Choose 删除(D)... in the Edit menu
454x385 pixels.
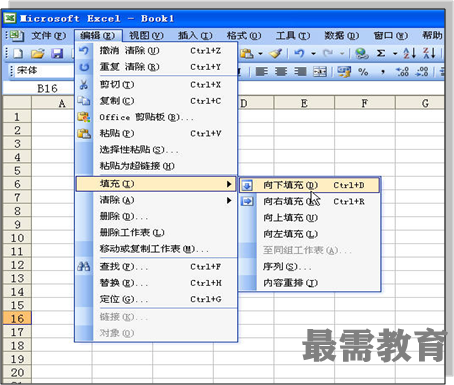click(156, 216)
